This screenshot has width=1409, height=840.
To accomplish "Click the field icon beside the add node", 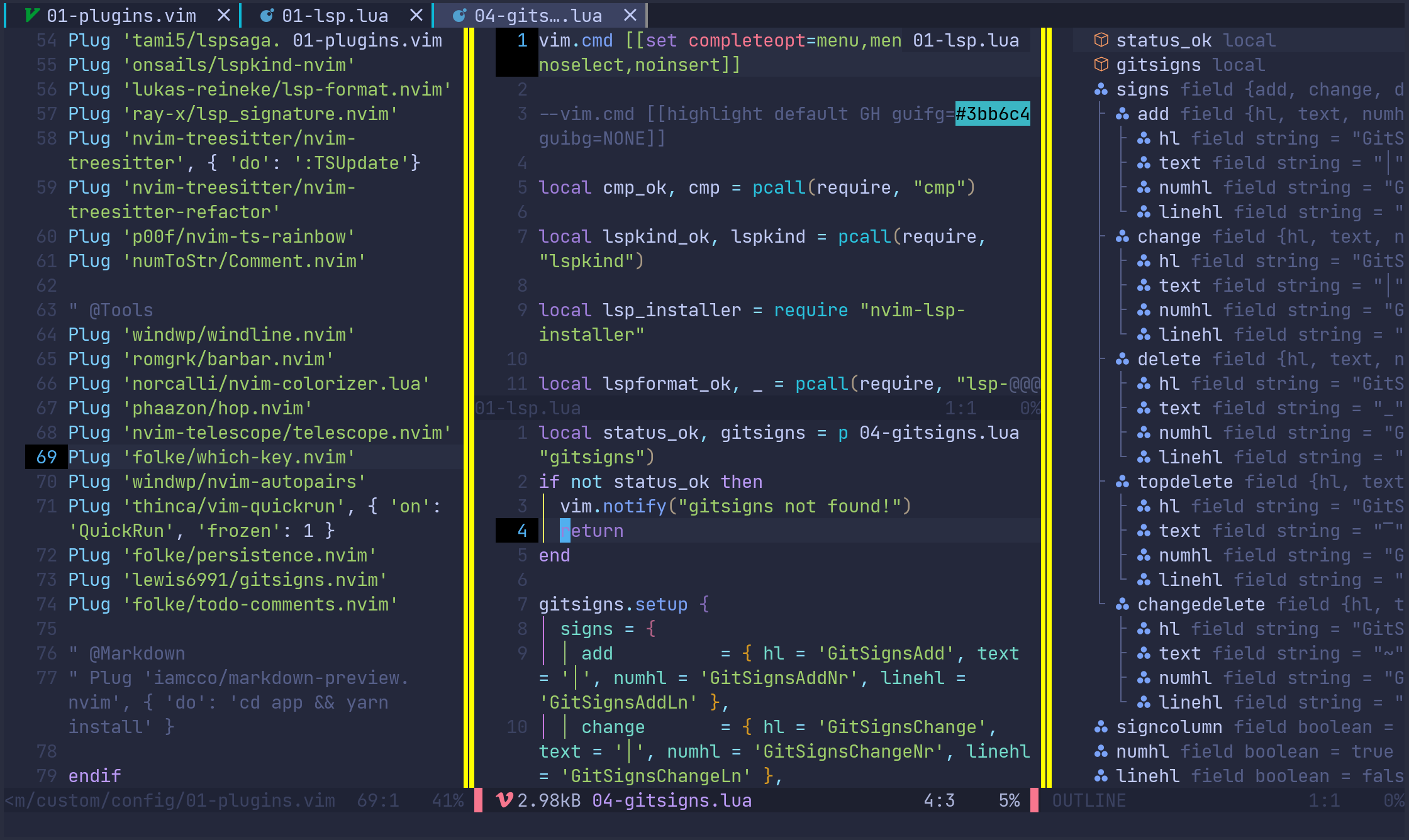I will [1122, 114].
